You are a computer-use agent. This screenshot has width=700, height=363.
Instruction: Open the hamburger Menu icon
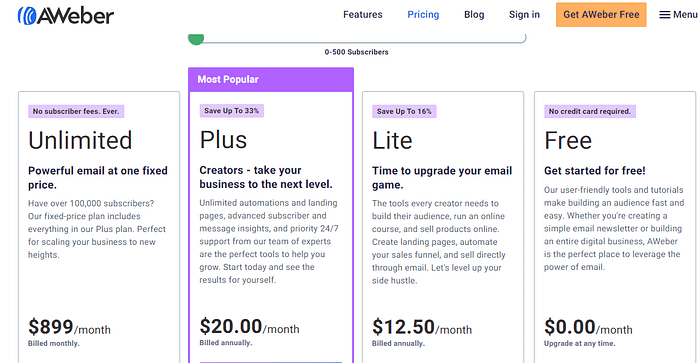coord(664,15)
